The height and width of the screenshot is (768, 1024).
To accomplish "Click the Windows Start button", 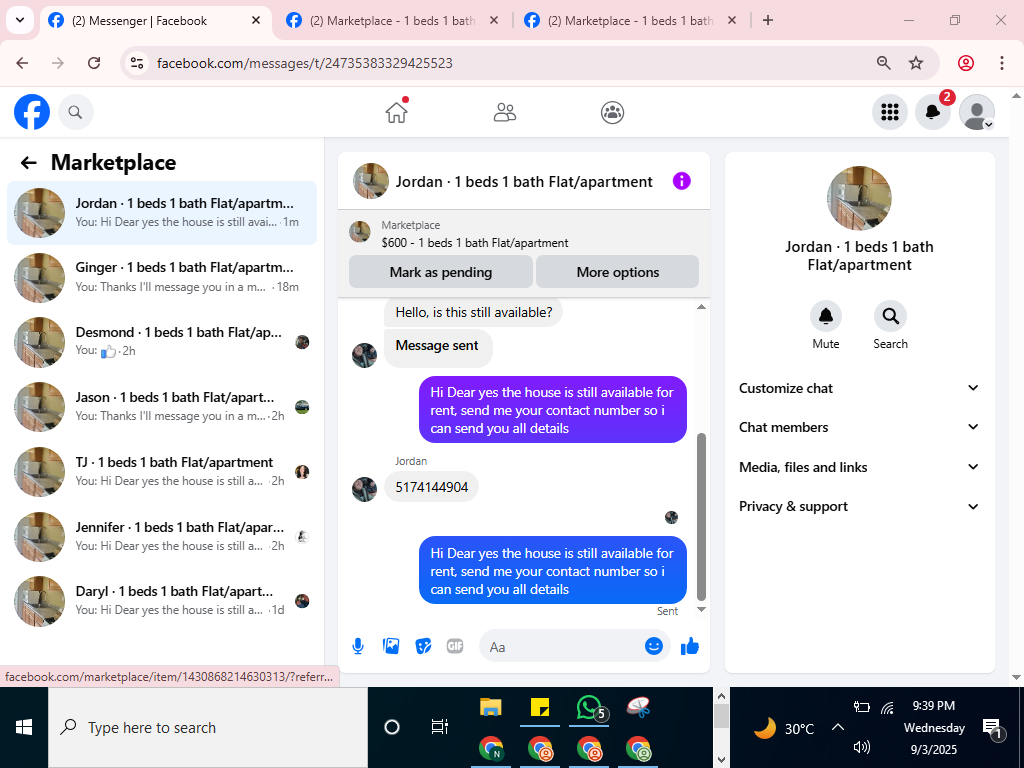I will coord(24,727).
